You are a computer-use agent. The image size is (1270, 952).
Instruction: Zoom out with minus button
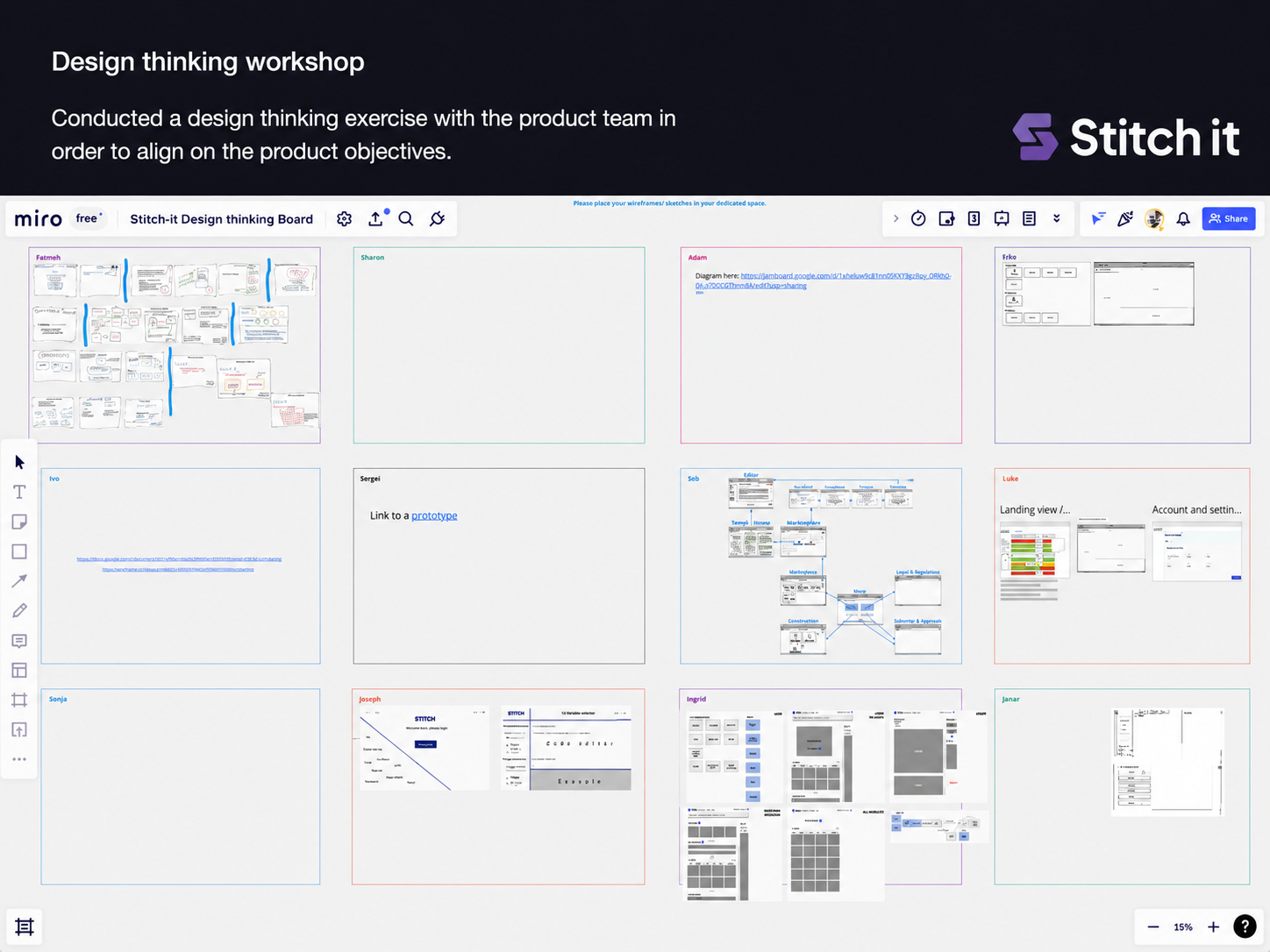point(1153,927)
